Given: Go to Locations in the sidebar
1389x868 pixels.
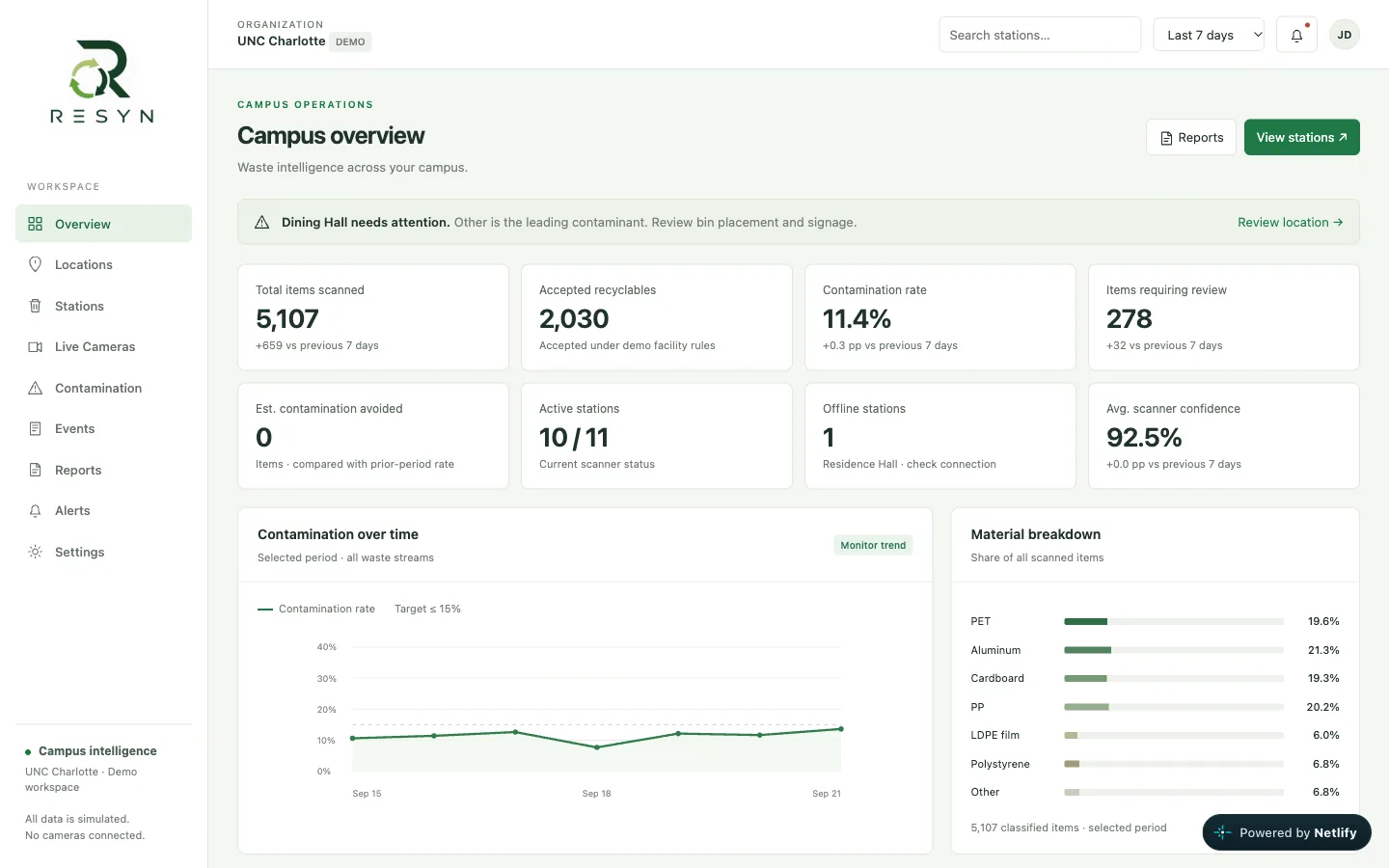Looking at the screenshot, I should 103,264.
